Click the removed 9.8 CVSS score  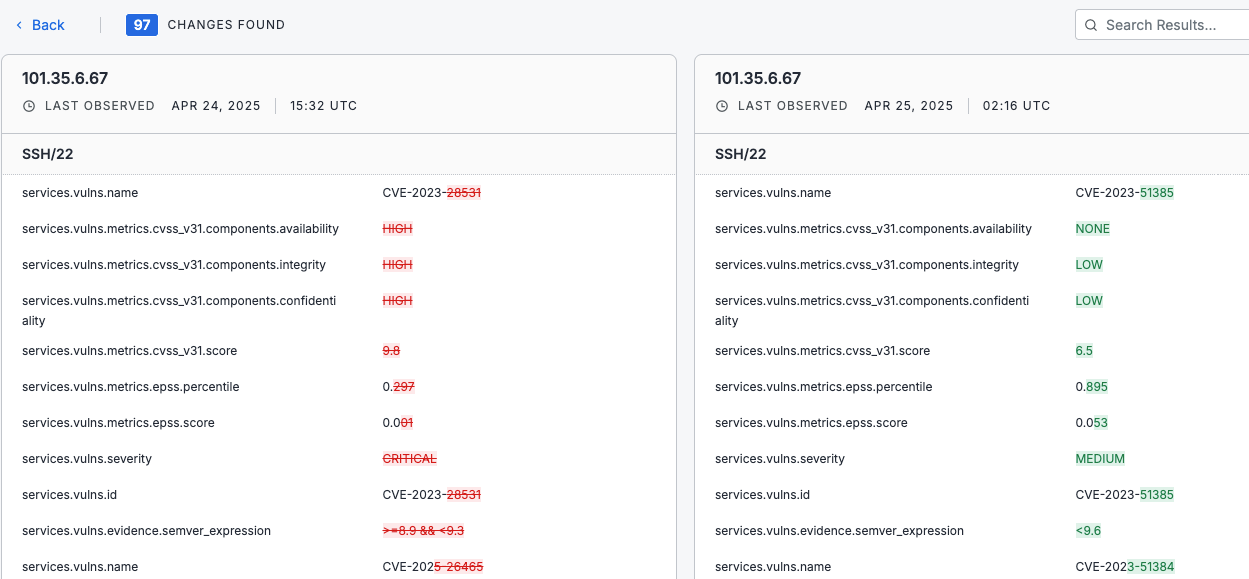point(392,351)
